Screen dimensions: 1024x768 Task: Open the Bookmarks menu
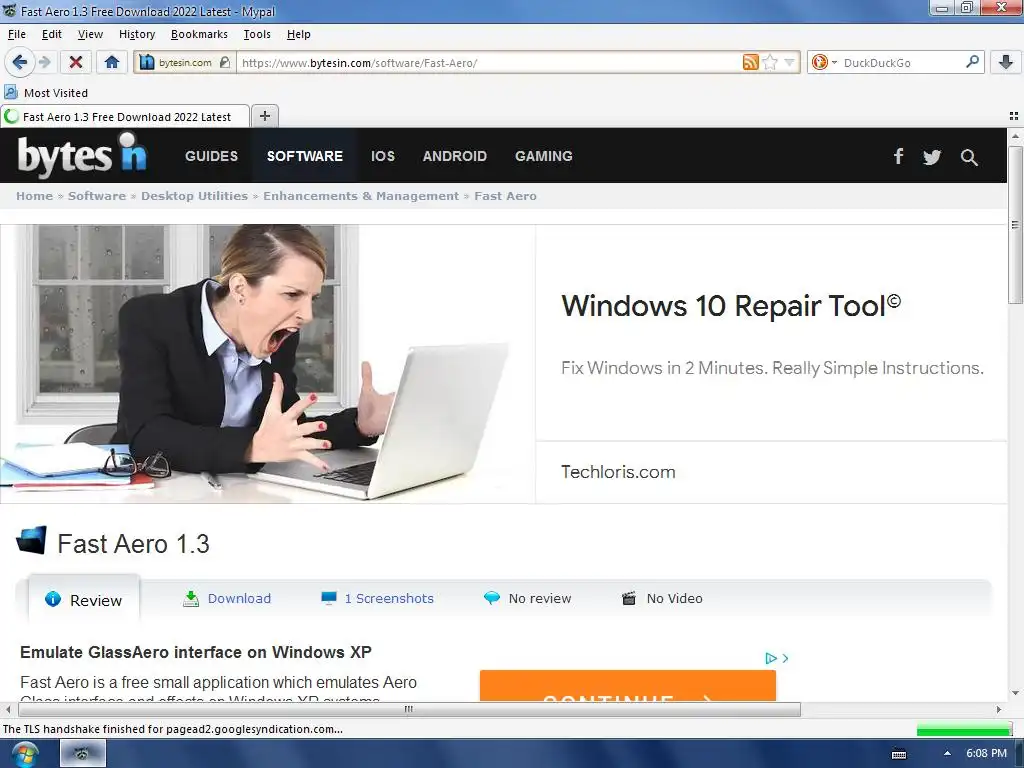199,34
